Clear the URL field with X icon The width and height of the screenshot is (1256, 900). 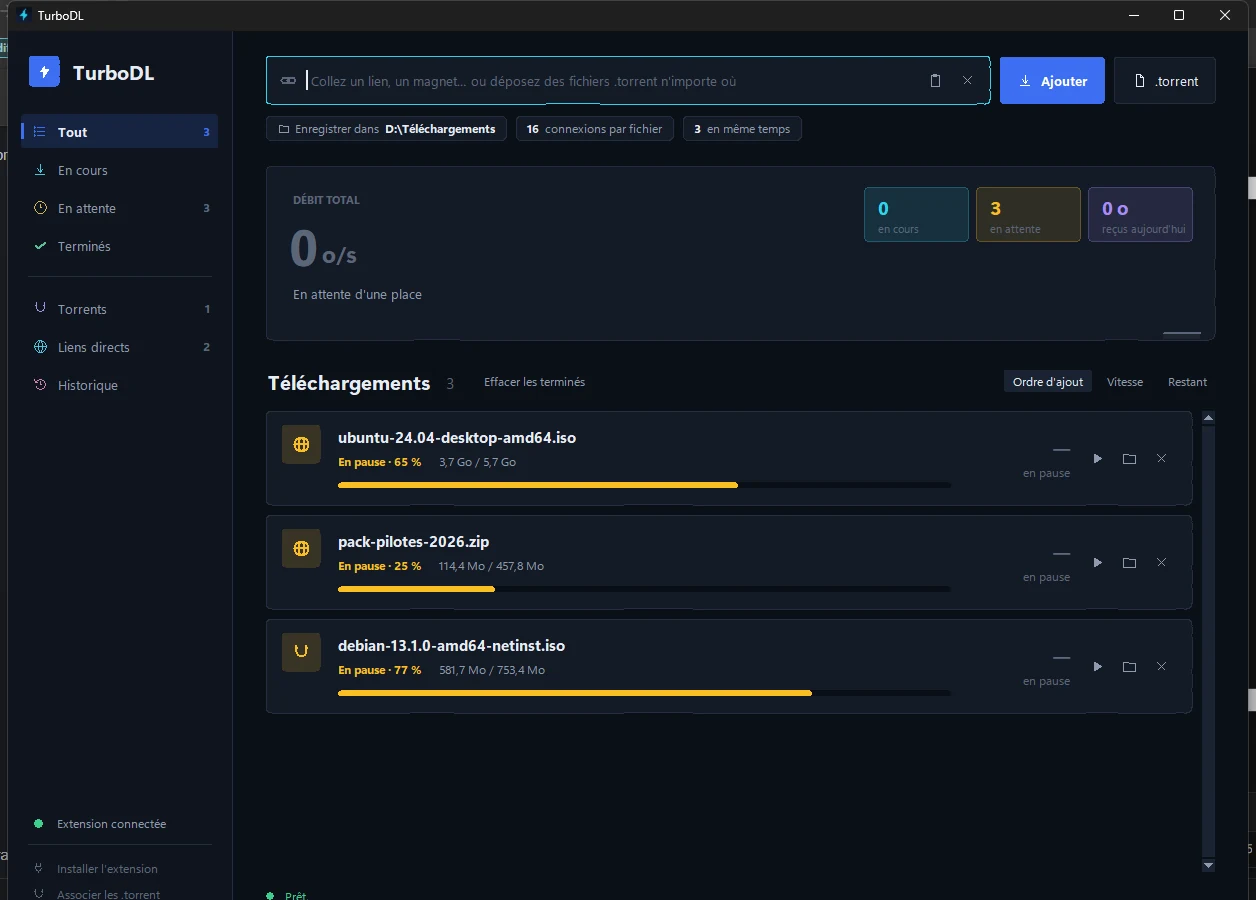pos(967,81)
